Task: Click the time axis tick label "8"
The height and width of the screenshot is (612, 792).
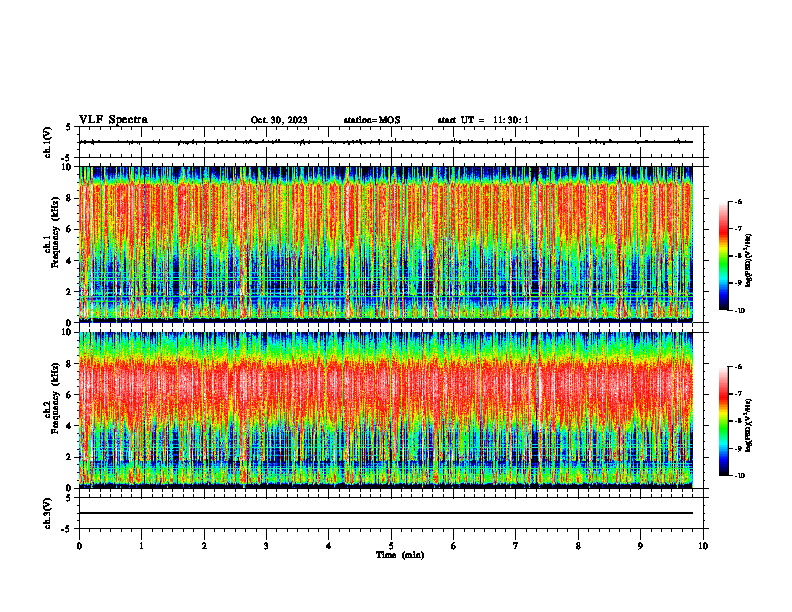Action: tap(578, 546)
